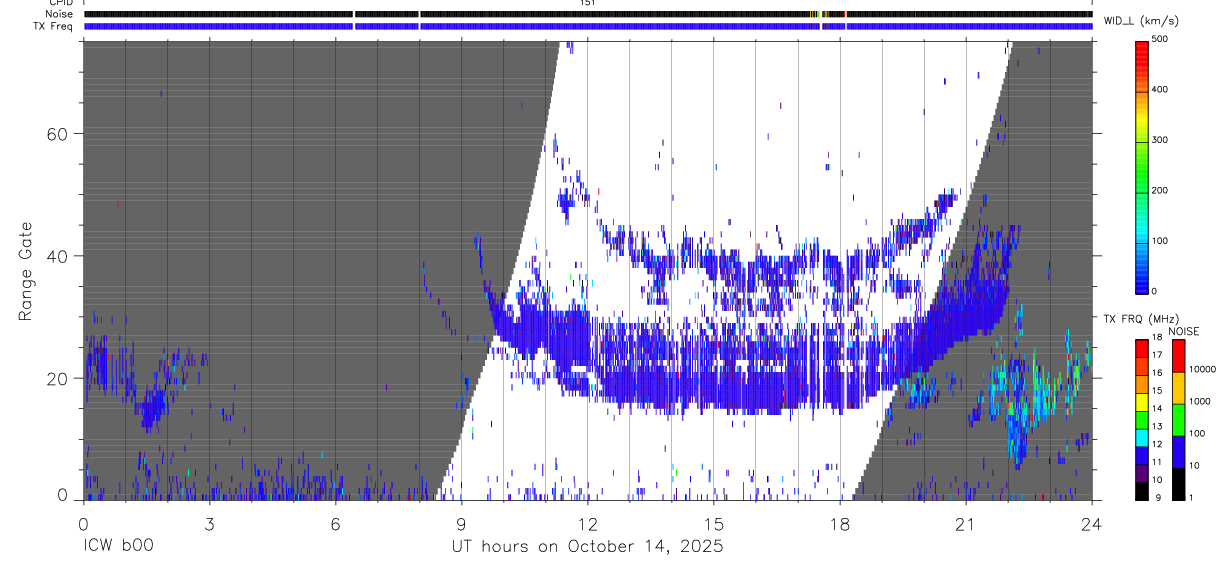The width and height of the screenshot is (1228, 567).
Task: Click the 1 label on NOISE scale
Action: coord(1191,498)
